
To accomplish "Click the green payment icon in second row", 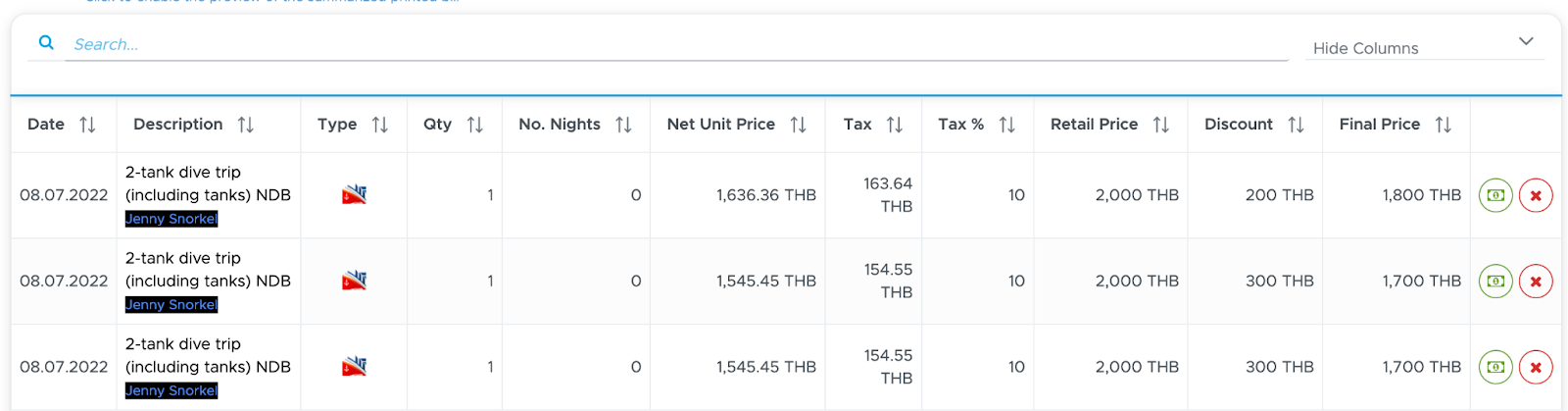I will pos(1495,281).
